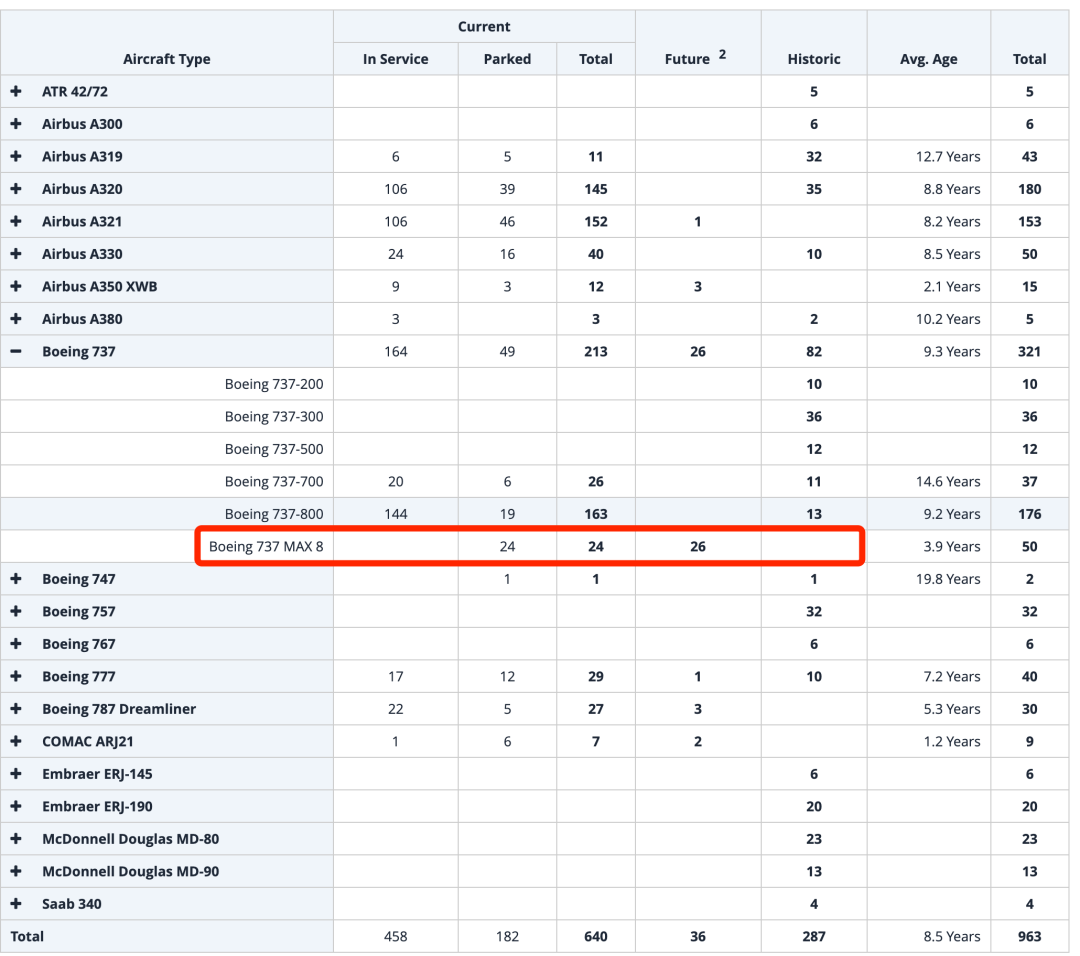Click Airbus A321 current total 152
1080x956 pixels.
pos(596,221)
